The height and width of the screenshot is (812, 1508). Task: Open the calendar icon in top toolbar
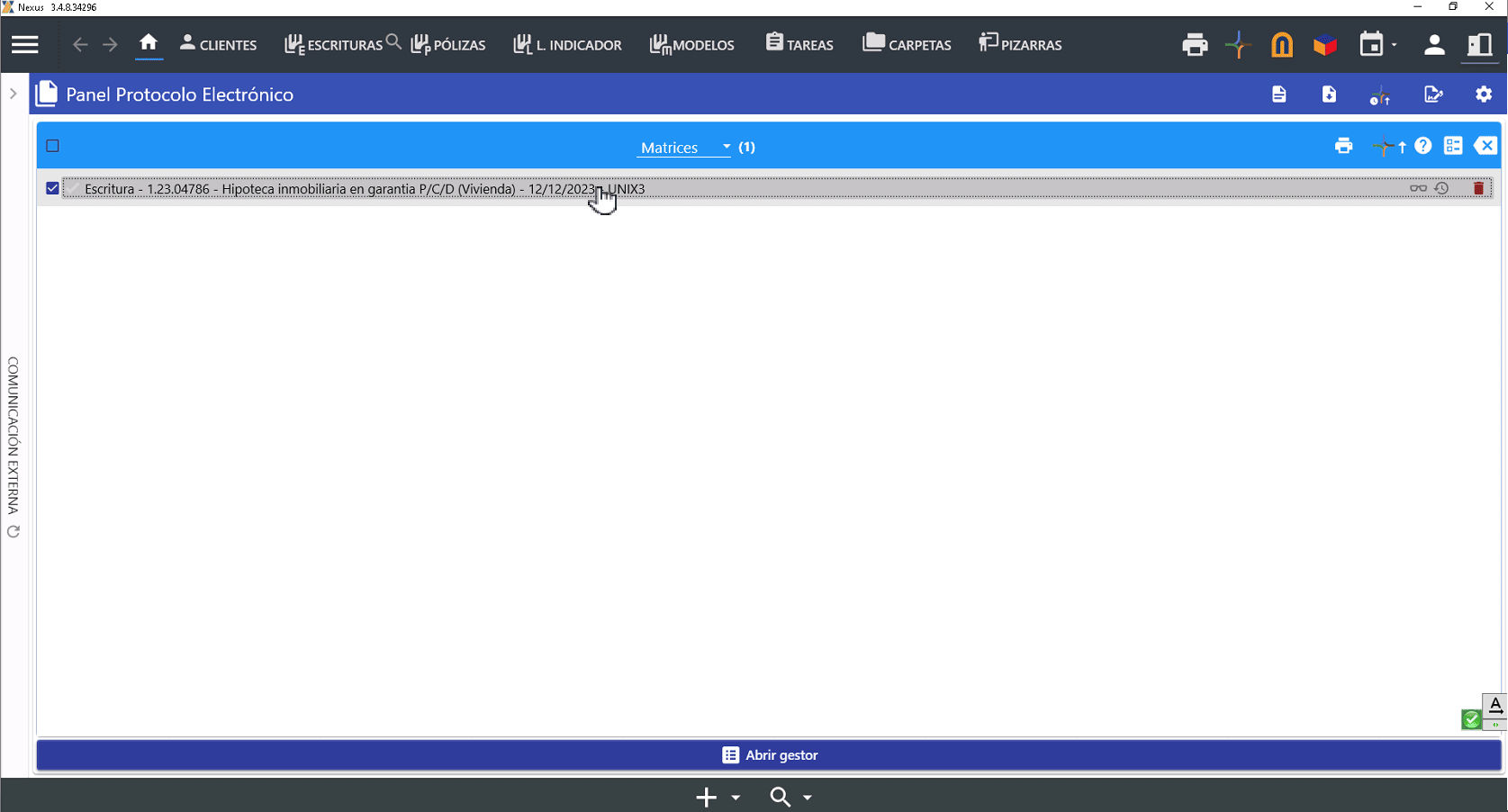pos(1371,44)
